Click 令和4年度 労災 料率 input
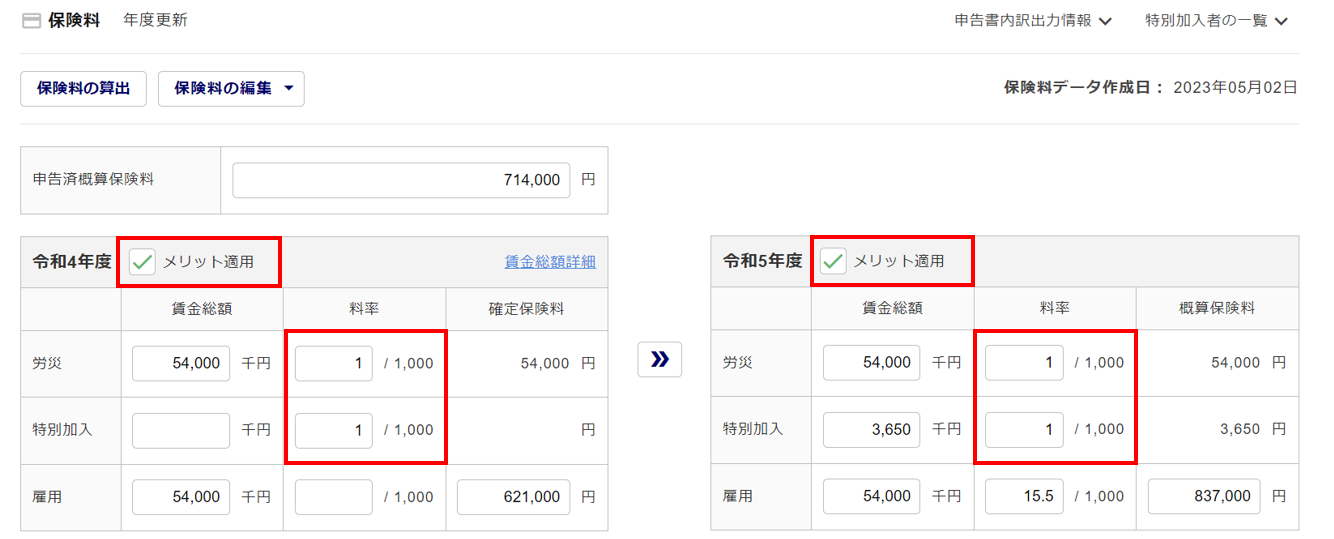Screen dimensions: 1334x539 click(x=334, y=364)
